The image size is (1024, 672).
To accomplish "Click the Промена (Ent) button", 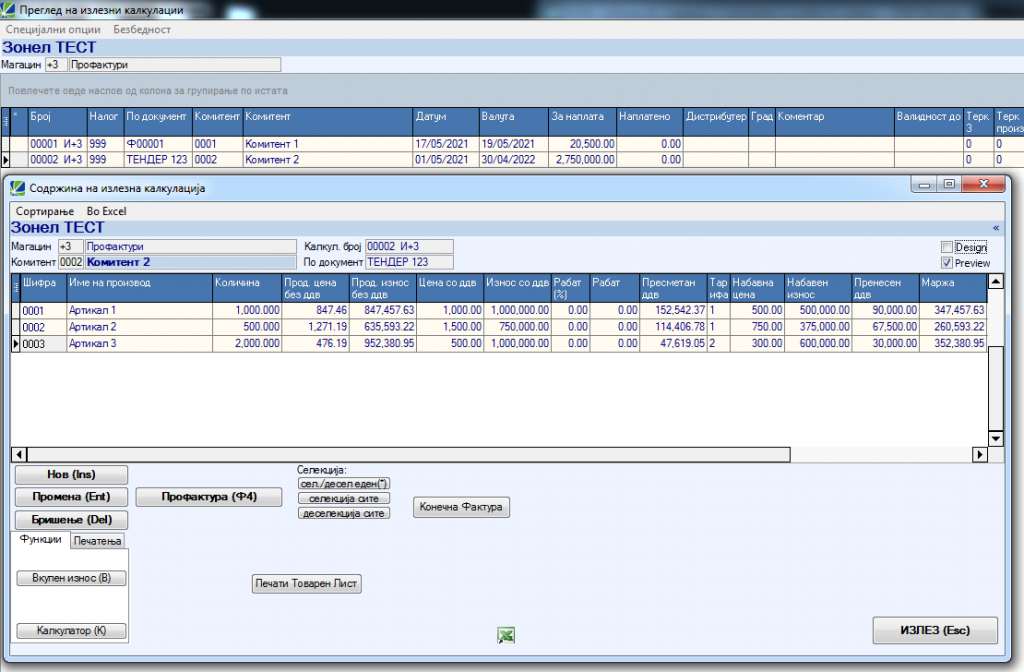I will click(71, 497).
